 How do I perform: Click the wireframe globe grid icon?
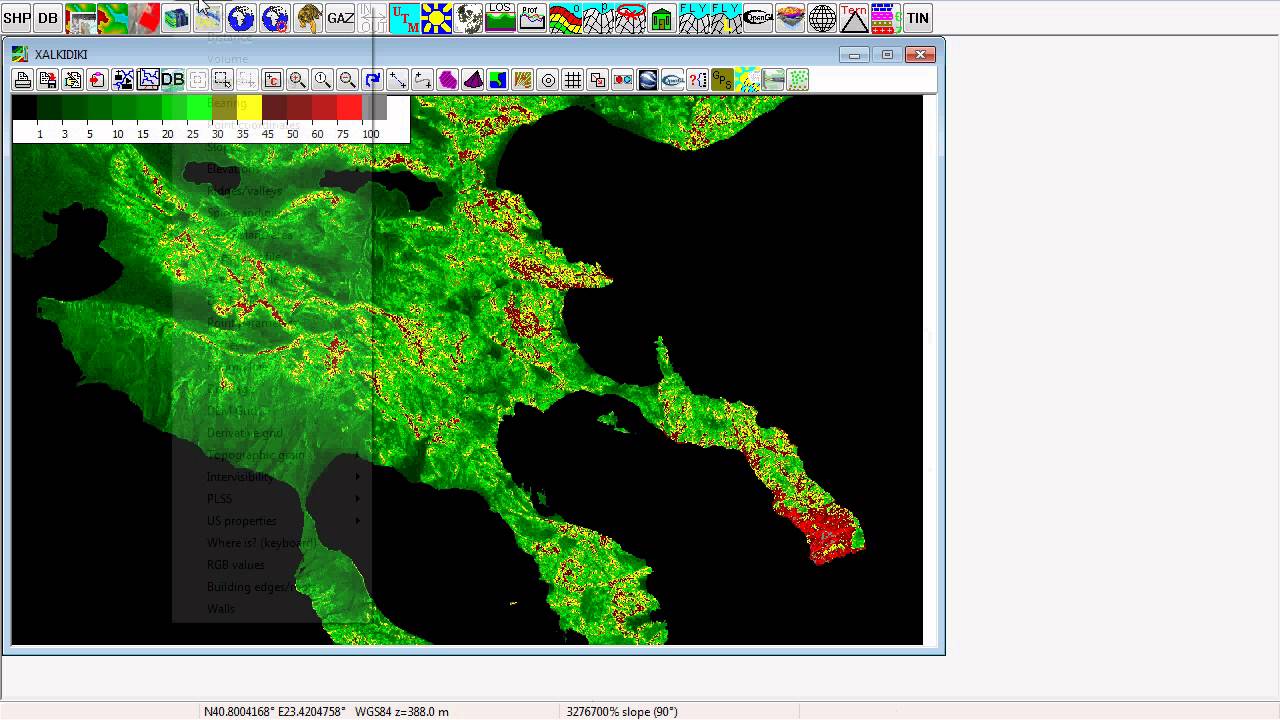tap(822, 18)
